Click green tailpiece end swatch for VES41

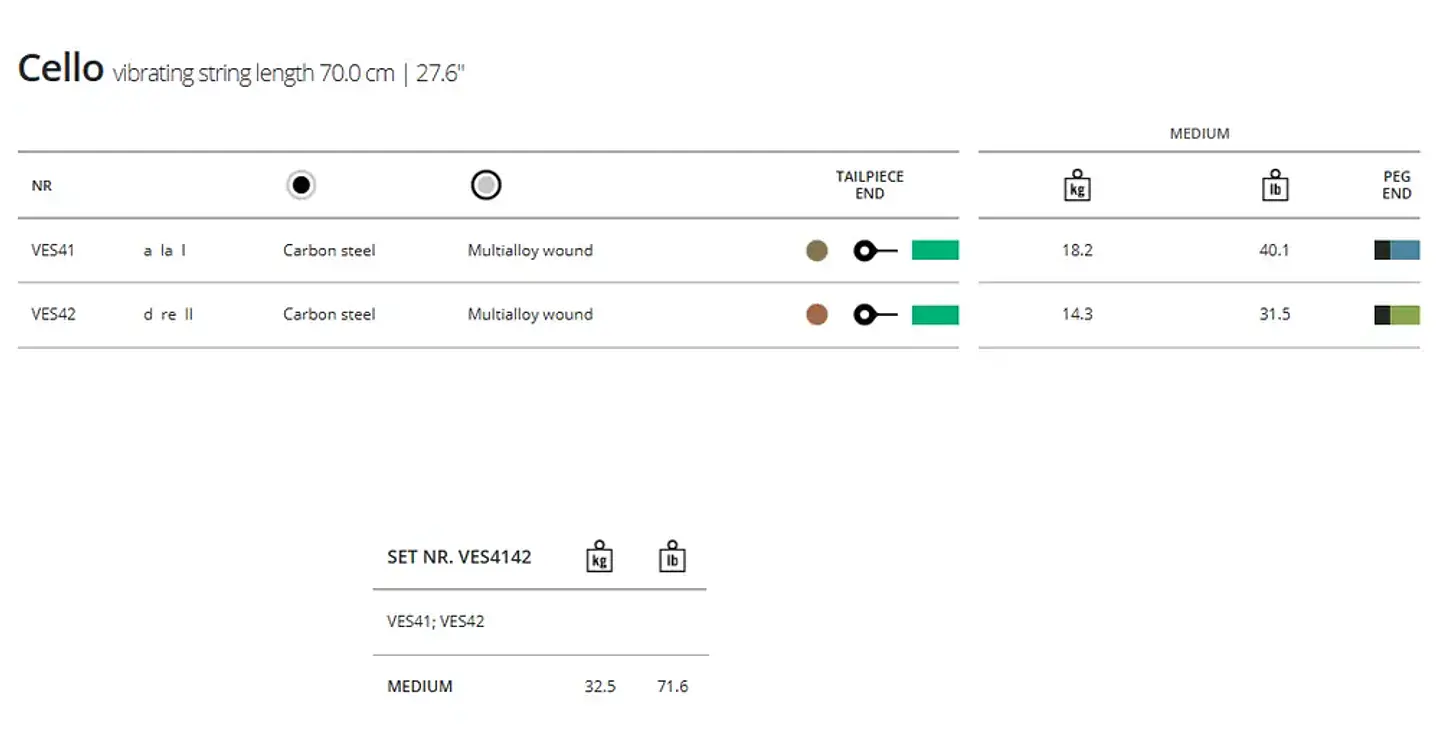tap(935, 250)
